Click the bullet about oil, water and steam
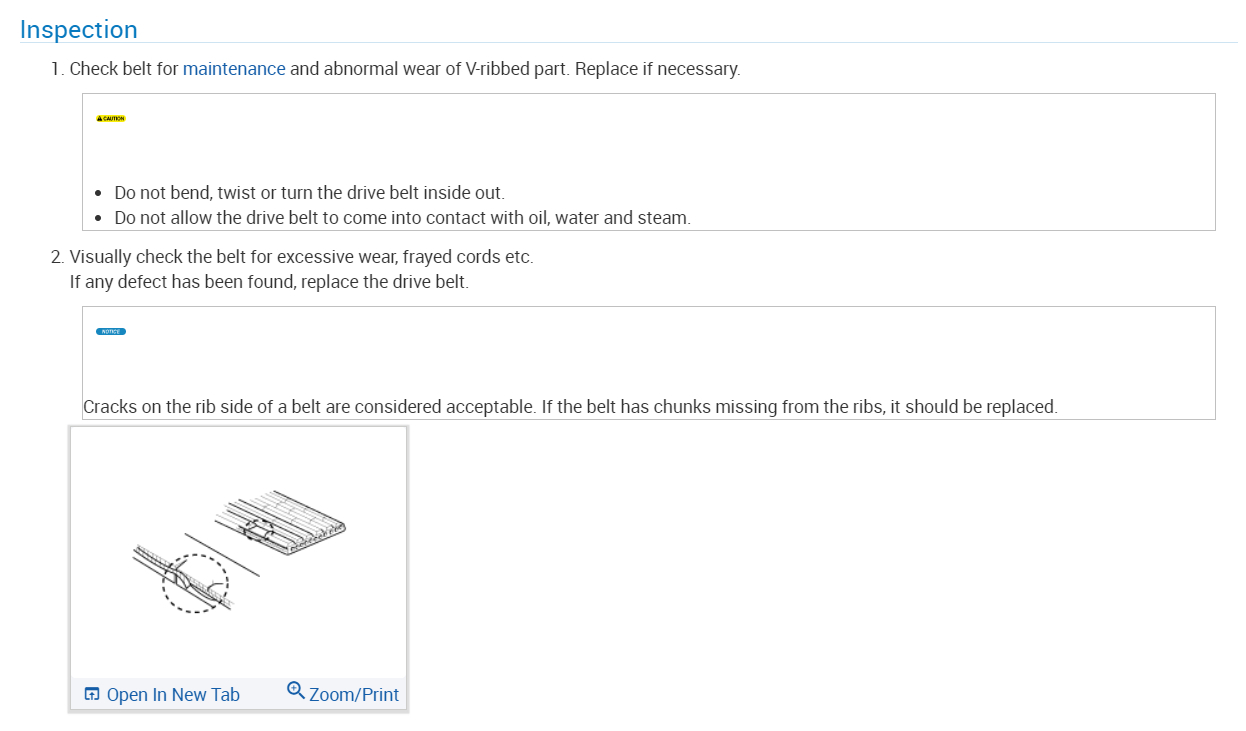The height and width of the screenshot is (731, 1246). coord(402,217)
